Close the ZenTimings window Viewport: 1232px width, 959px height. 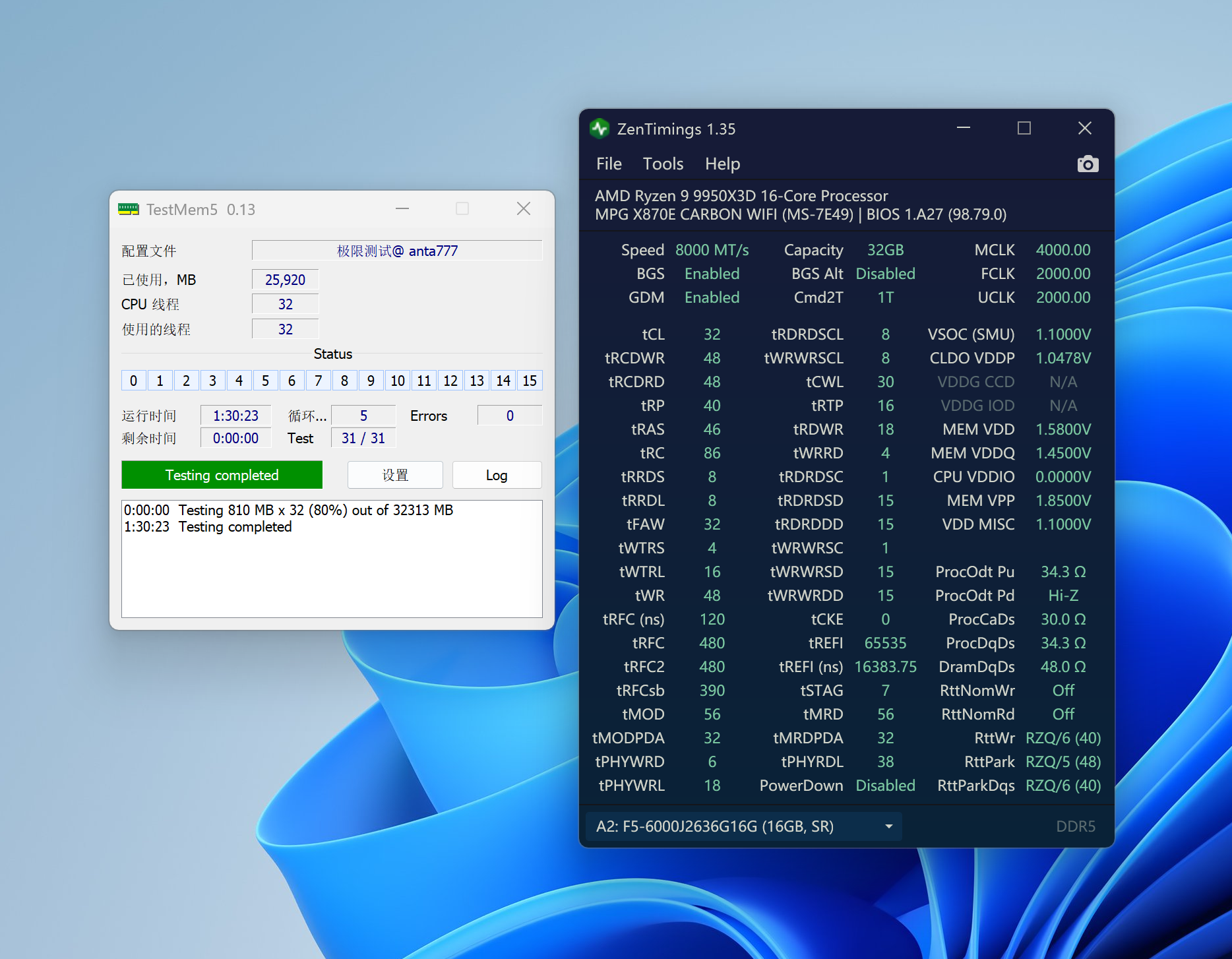pyautogui.click(x=1084, y=128)
